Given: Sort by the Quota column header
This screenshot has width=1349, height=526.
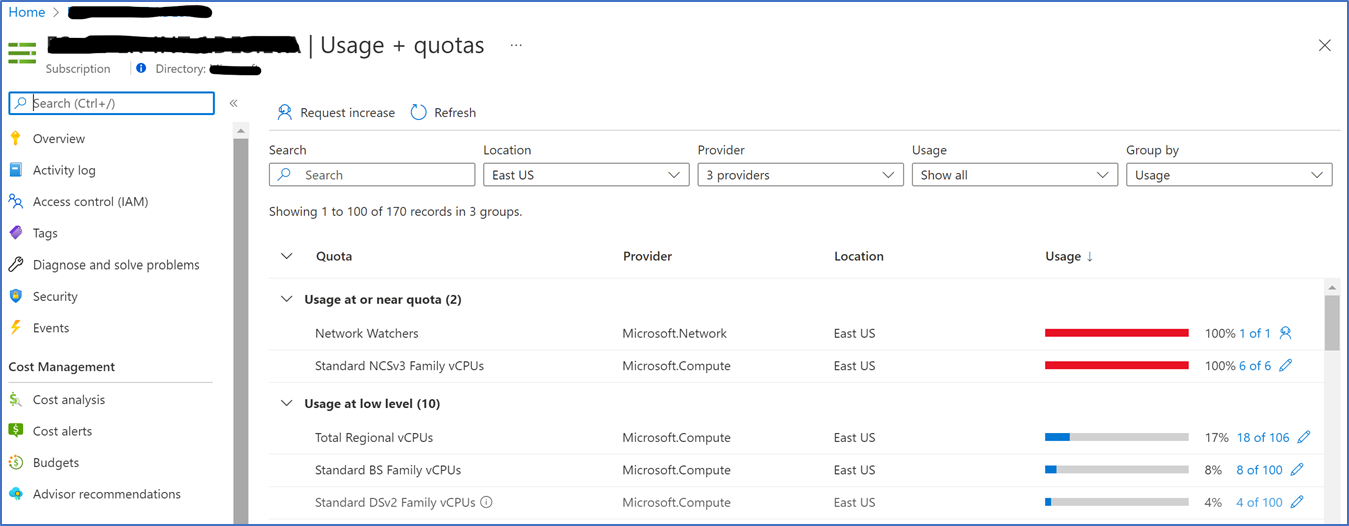Looking at the screenshot, I should [334, 256].
